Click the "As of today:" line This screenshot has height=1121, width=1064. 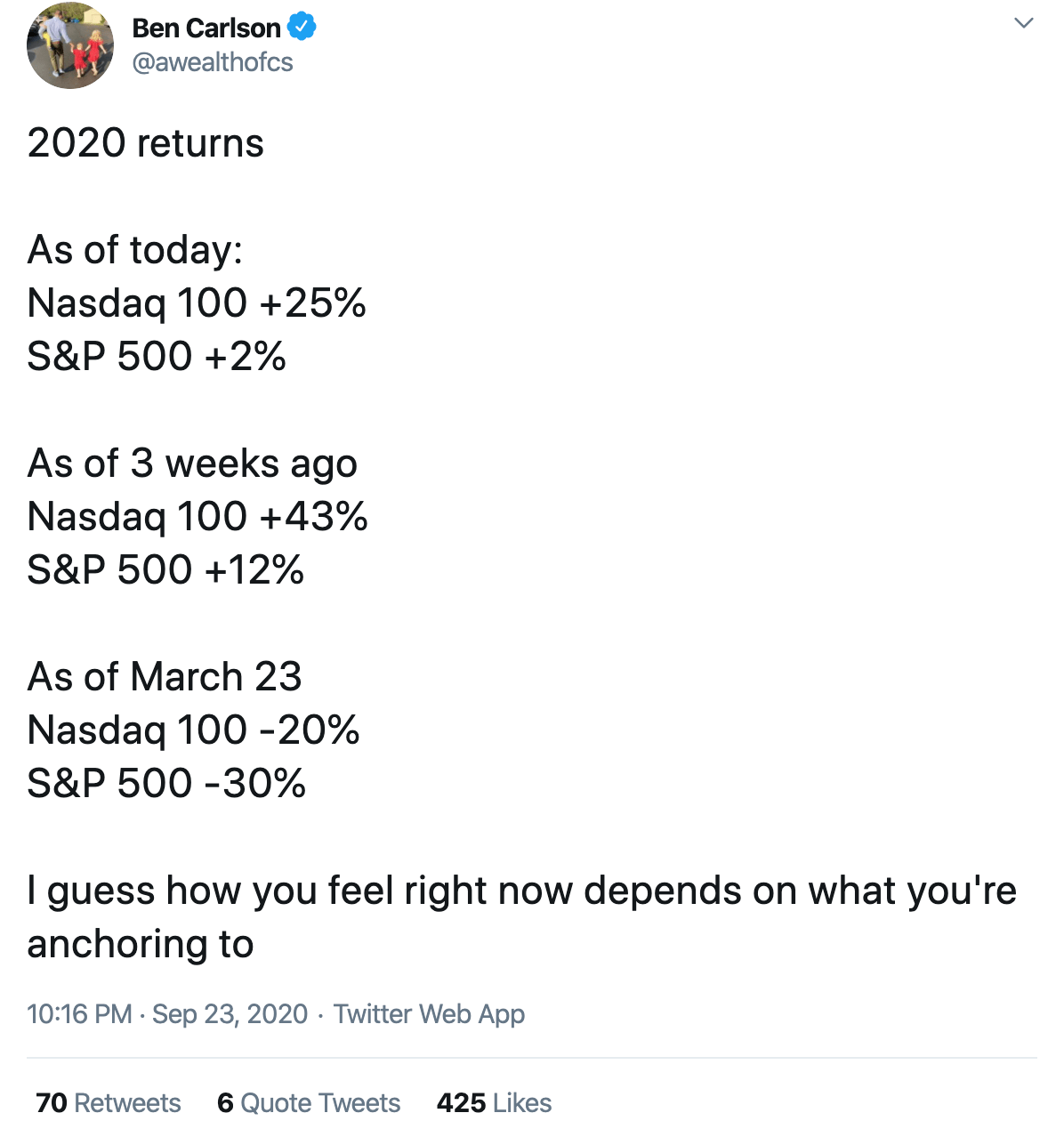[134, 250]
